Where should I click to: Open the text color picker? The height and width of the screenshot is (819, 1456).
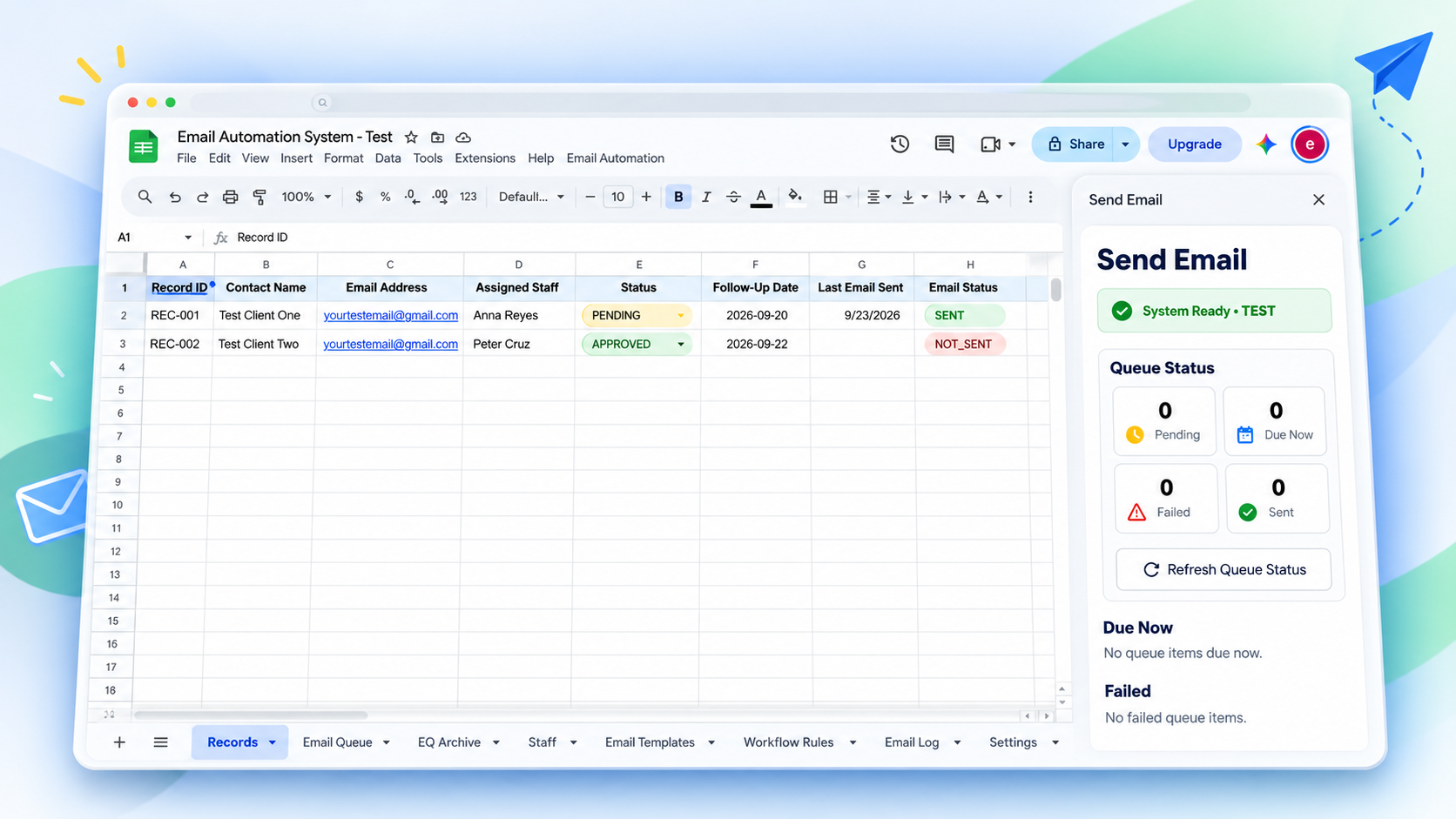pos(761,198)
